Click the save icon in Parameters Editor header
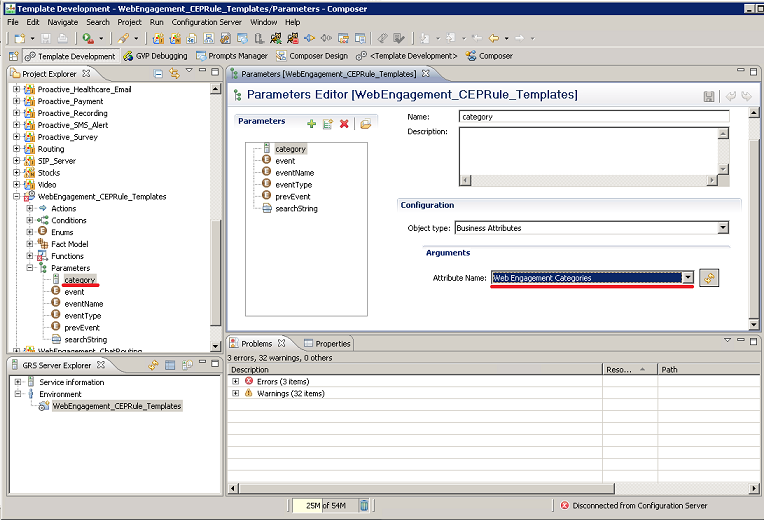Screen dimensions: 764x520 [x=709, y=96]
